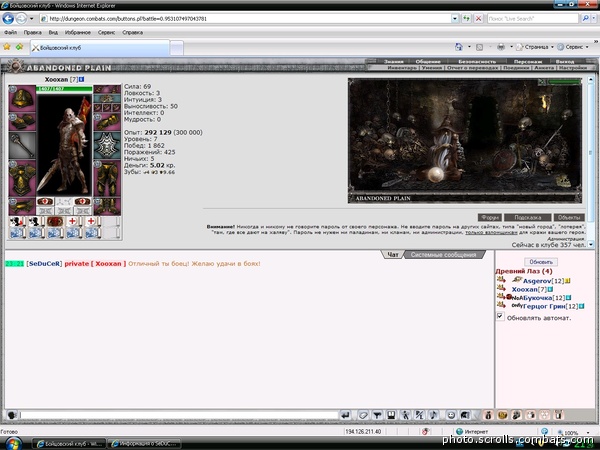600x450 pixels.
Task: Click the info icon next to Asgerov[12]
Action: [x=567, y=281]
